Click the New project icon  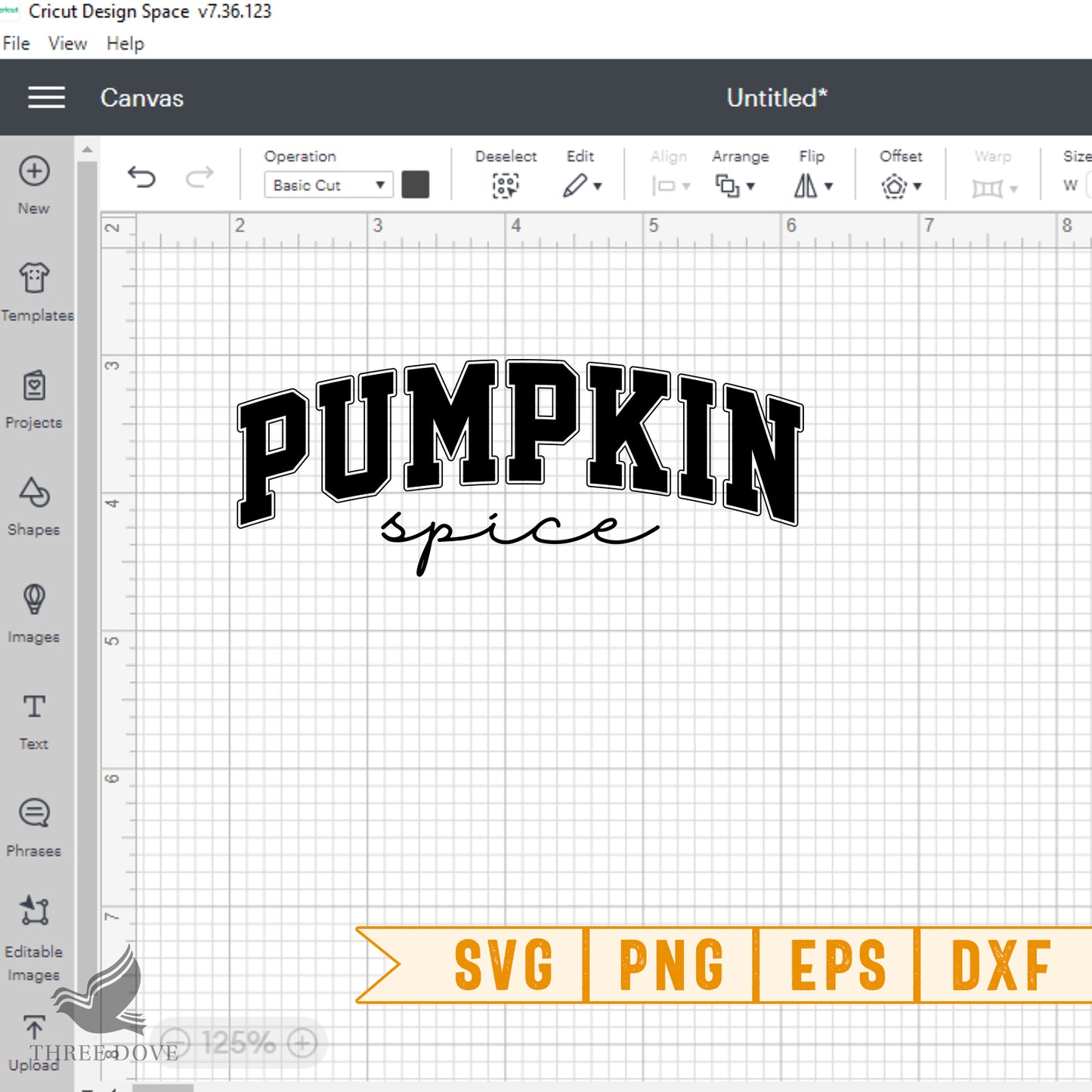coord(34,171)
